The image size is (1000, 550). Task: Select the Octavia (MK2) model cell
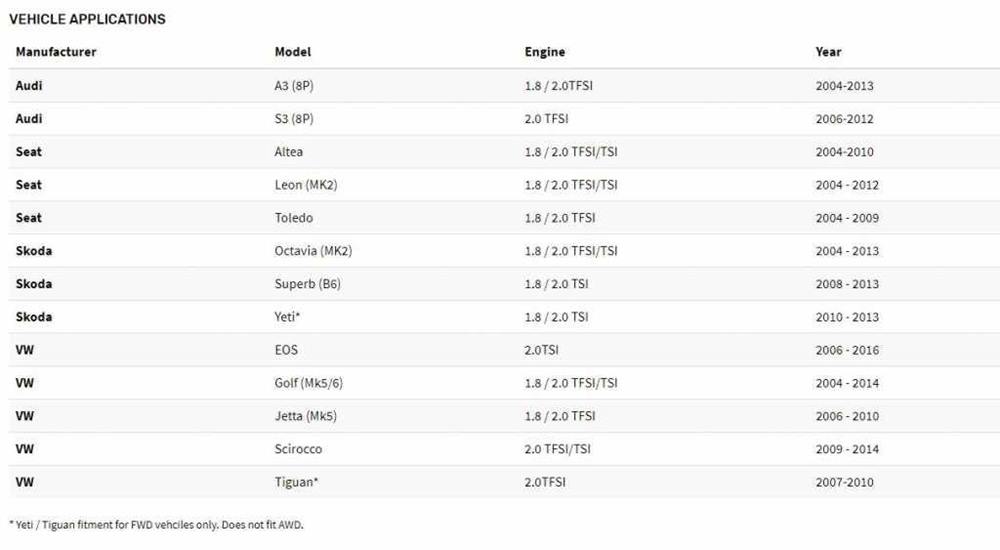pyautogui.click(x=312, y=251)
